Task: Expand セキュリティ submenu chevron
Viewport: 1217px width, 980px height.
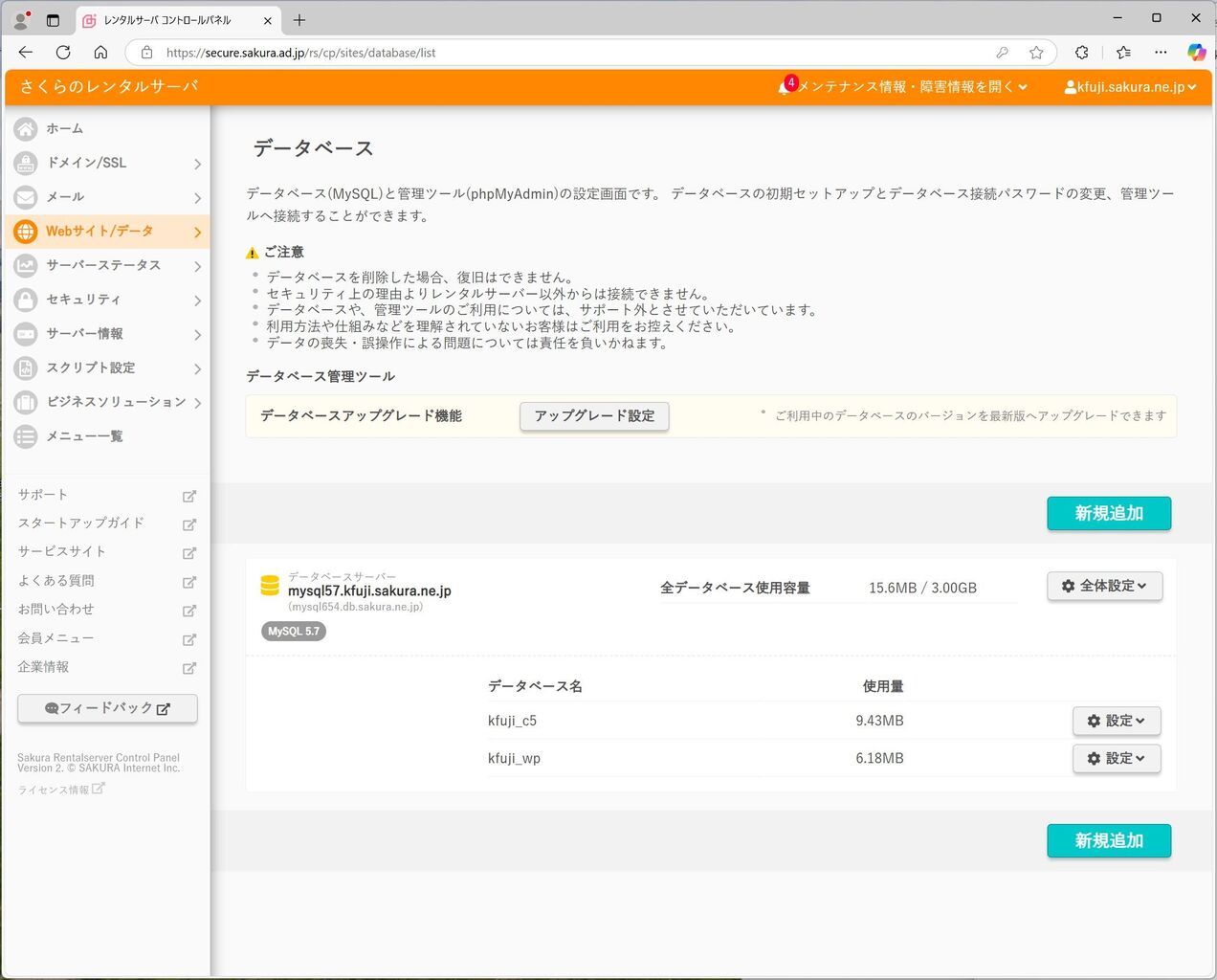Action: [197, 301]
